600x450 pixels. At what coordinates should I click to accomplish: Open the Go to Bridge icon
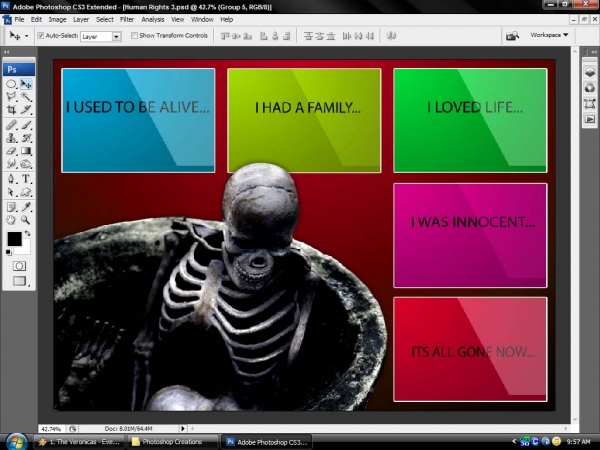coord(512,36)
